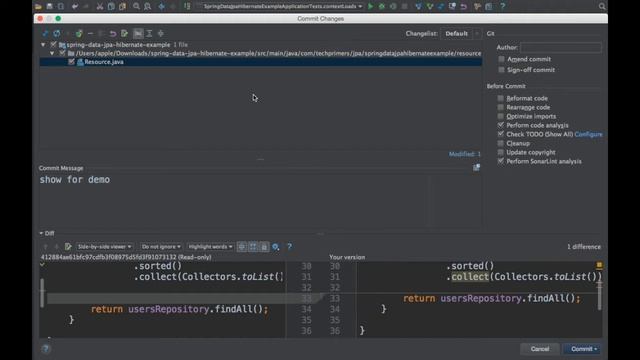Enable the Sign-off commit checkbox
The image size is (640, 360).
click(x=501, y=70)
